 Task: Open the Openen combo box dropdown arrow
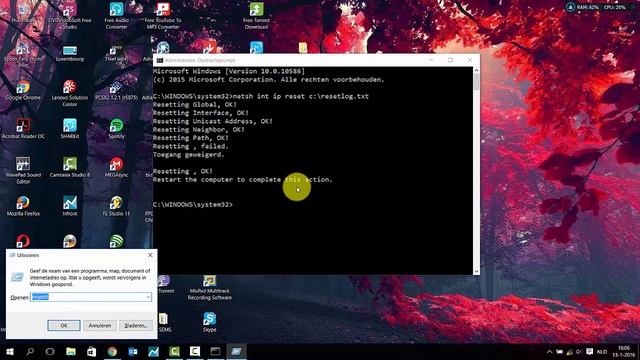pos(148,297)
